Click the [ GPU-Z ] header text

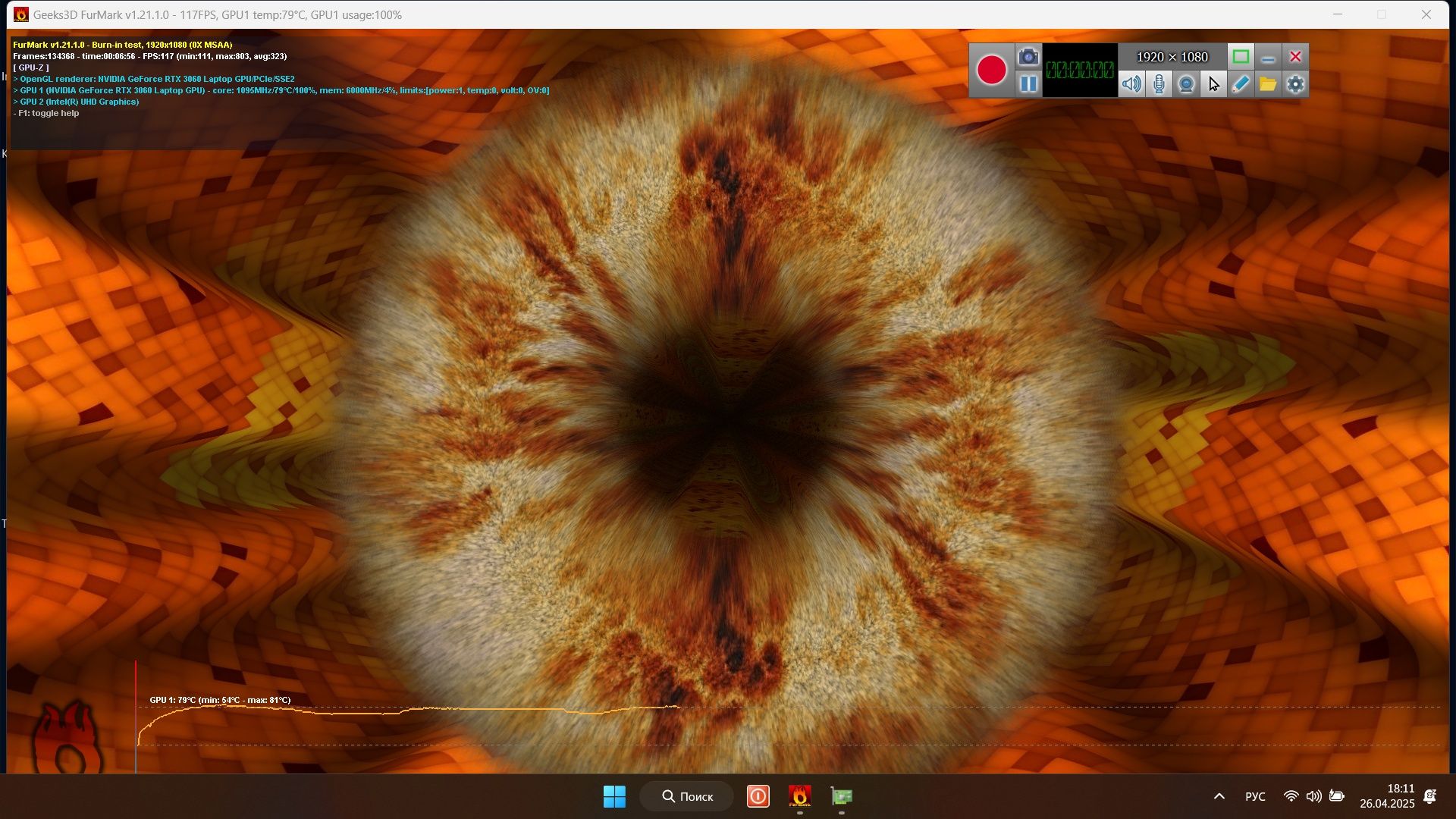point(31,67)
